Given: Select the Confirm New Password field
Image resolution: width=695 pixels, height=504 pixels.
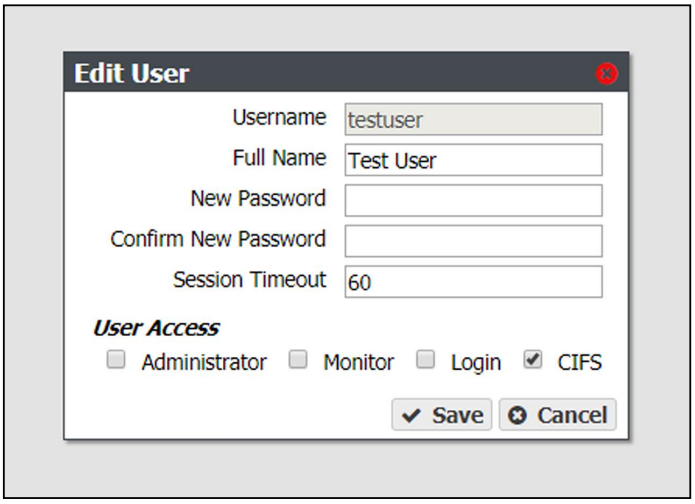Looking at the screenshot, I should (x=473, y=241).
